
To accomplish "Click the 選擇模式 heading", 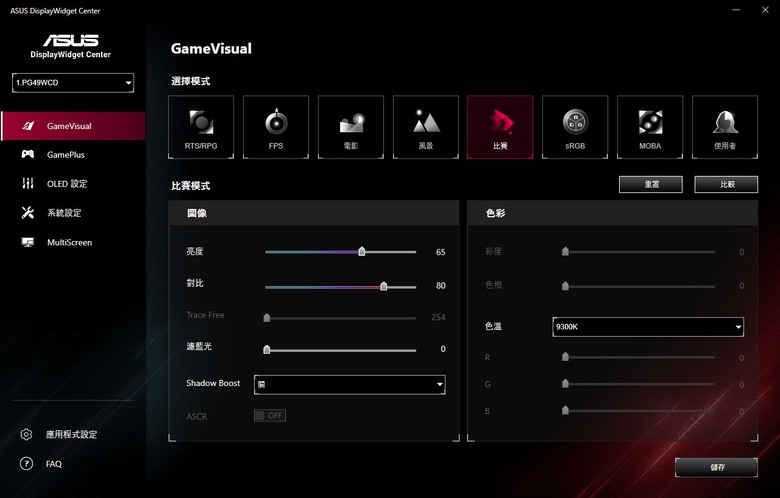I will pos(191,81).
